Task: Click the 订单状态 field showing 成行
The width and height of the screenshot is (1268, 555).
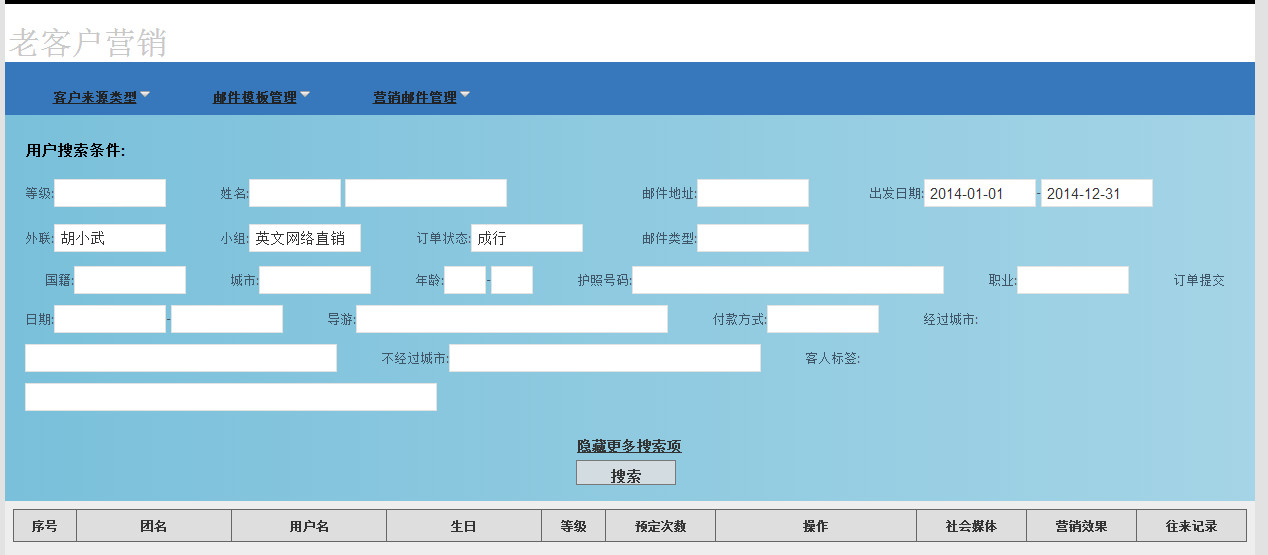Action: (527, 238)
